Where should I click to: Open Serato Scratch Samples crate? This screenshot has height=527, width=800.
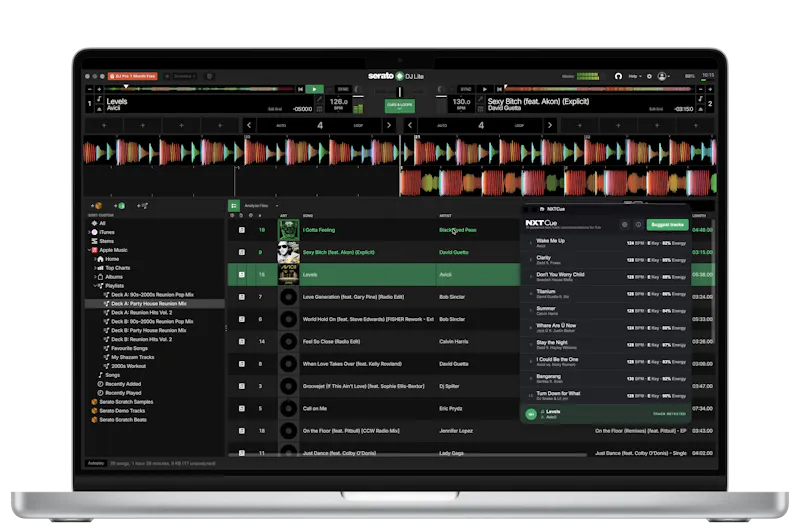(x=126, y=401)
